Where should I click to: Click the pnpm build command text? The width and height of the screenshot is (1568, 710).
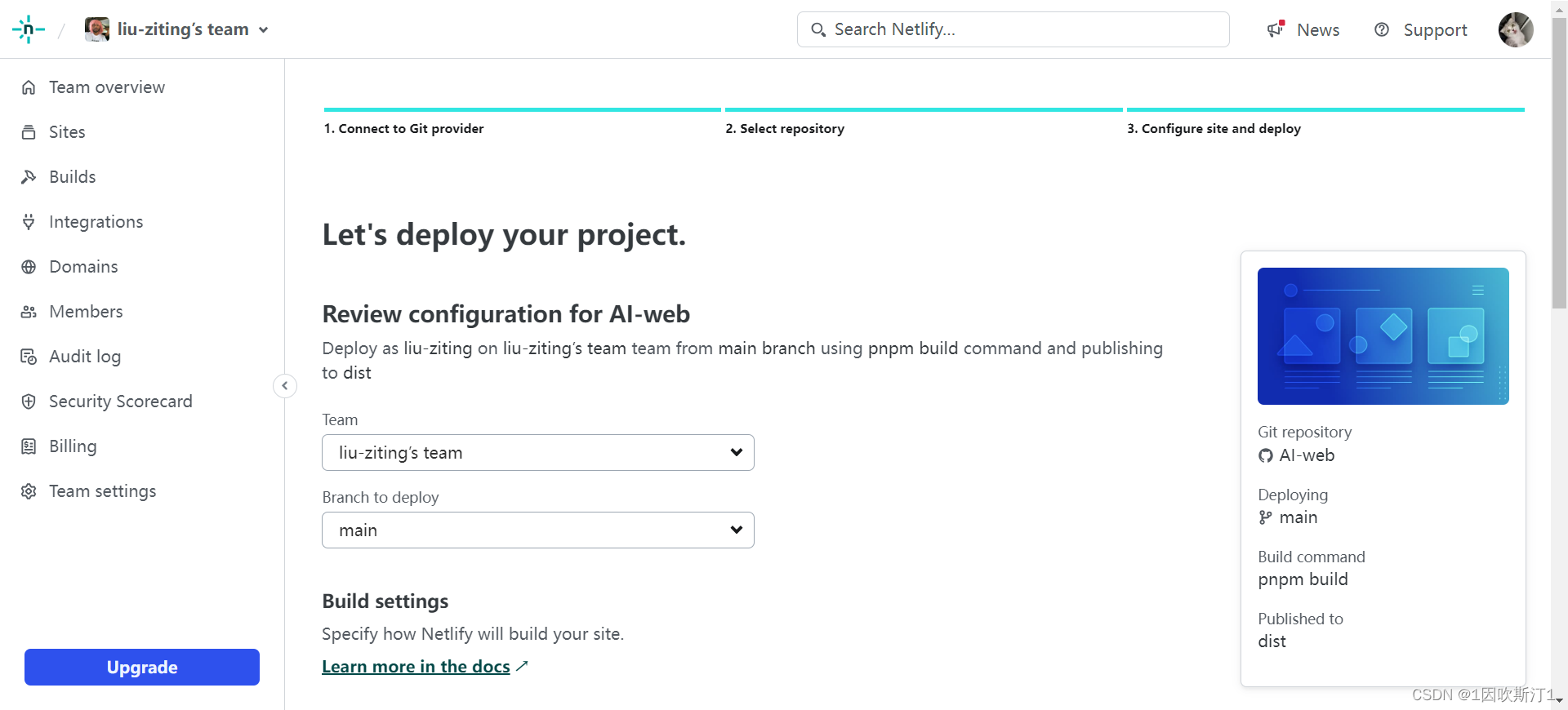click(x=1303, y=580)
